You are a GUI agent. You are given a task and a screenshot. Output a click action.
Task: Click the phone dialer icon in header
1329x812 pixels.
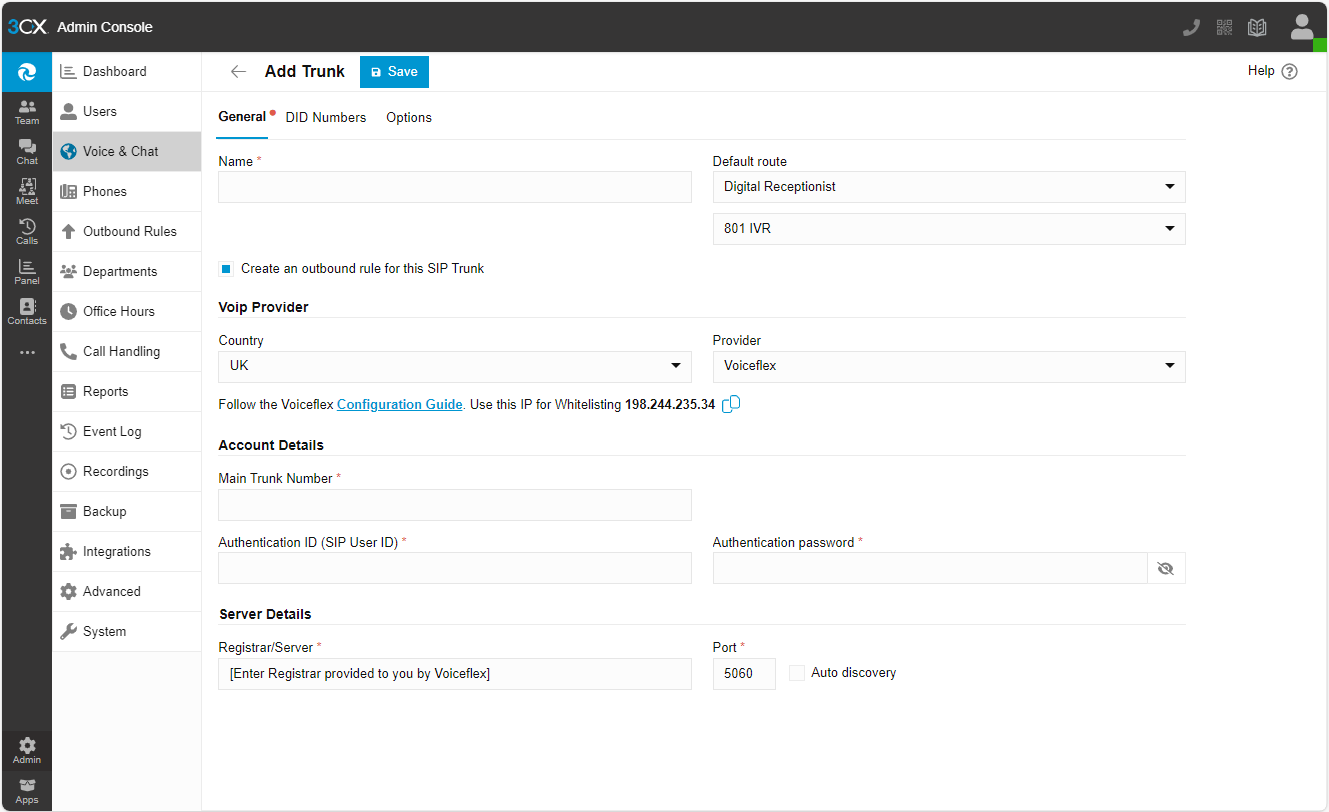pos(1191,28)
